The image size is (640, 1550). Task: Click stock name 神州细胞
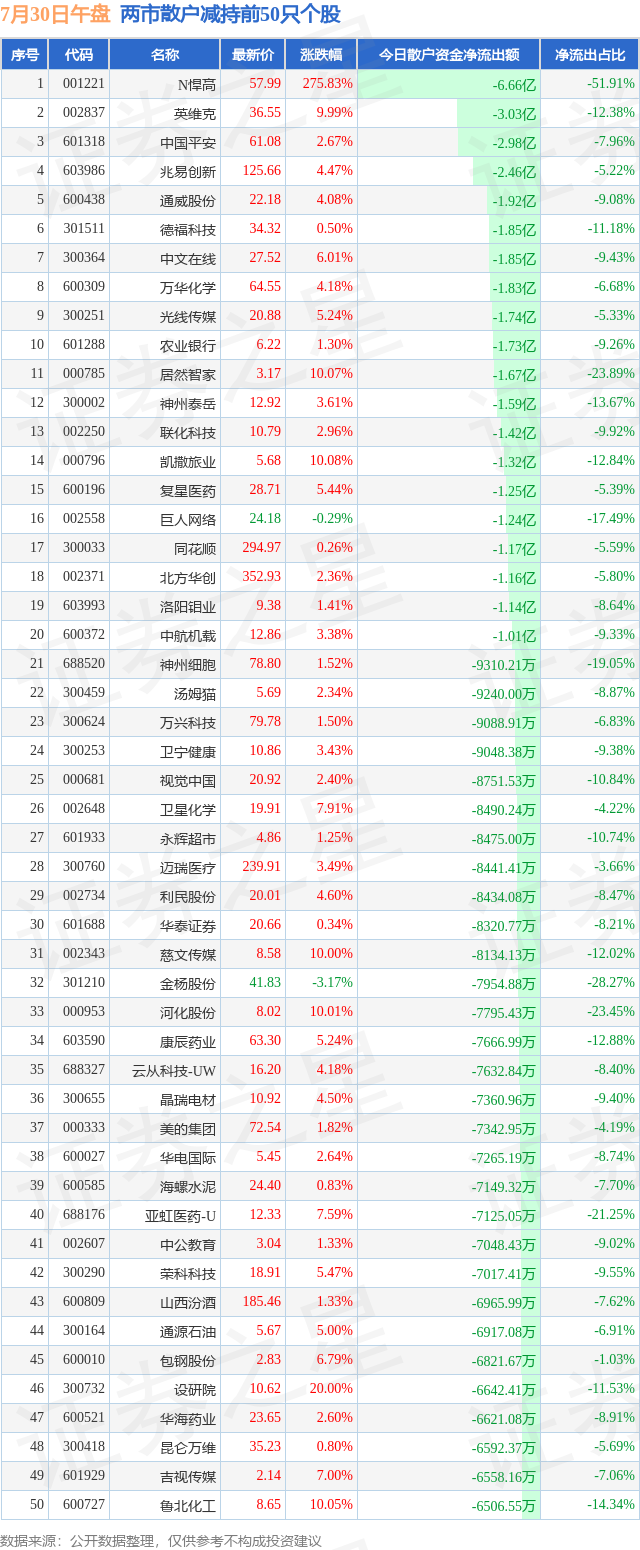188,664
